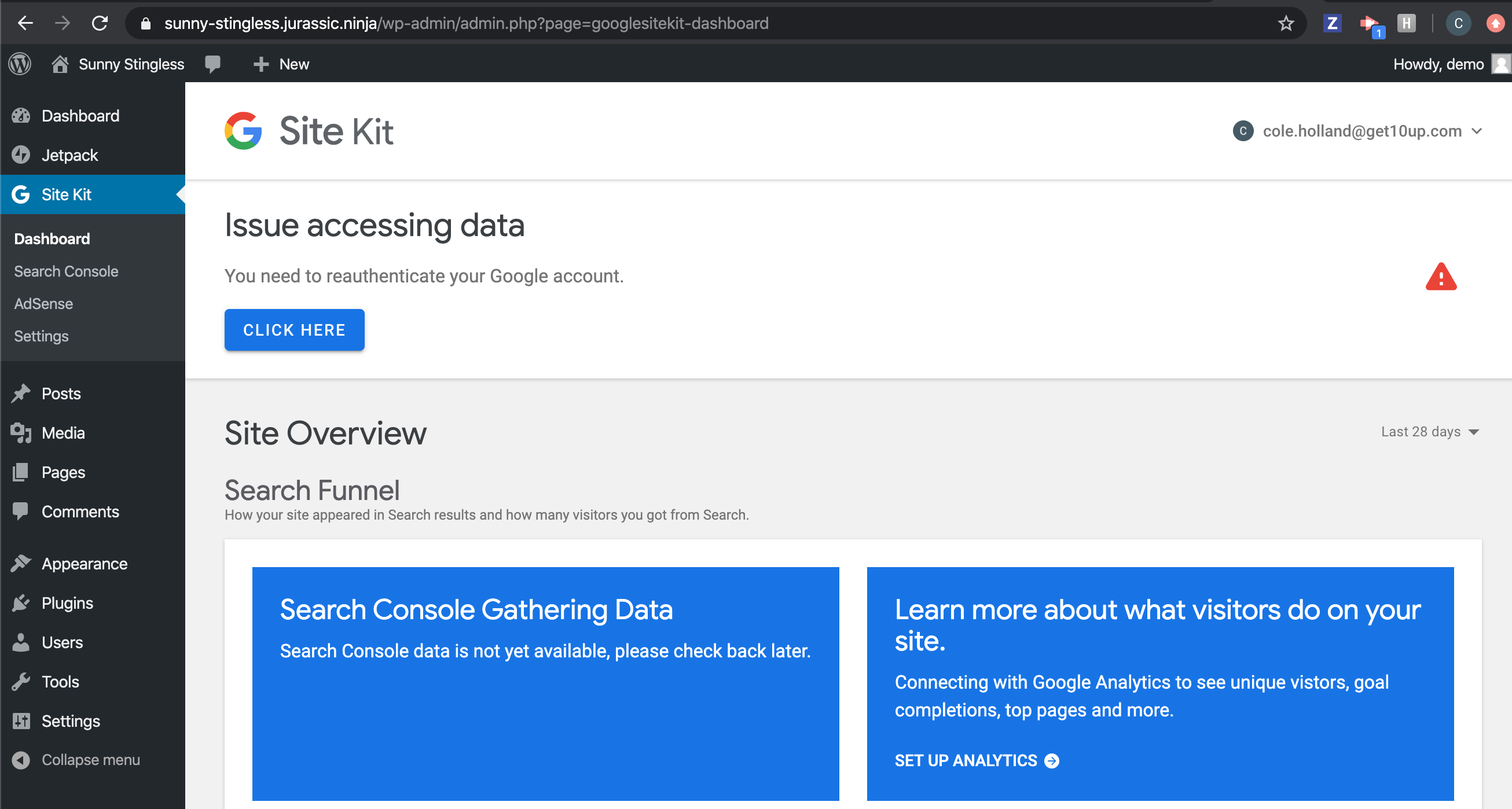Open the Appearance menu
1512x809 pixels.
click(93, 563)
